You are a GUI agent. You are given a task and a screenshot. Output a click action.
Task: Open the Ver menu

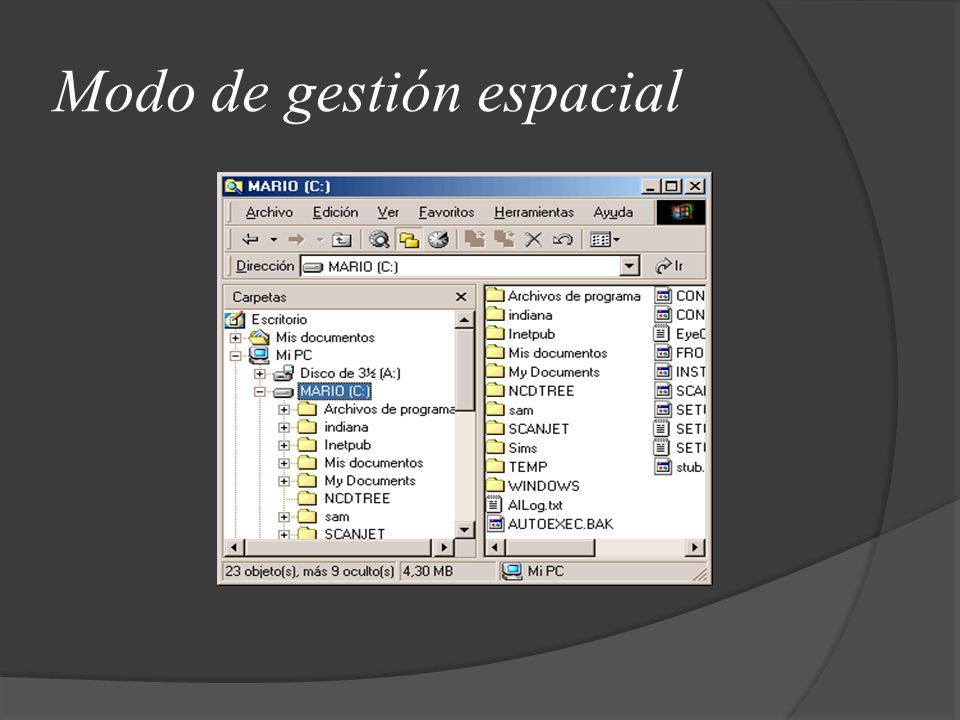(x=388, y=212)
